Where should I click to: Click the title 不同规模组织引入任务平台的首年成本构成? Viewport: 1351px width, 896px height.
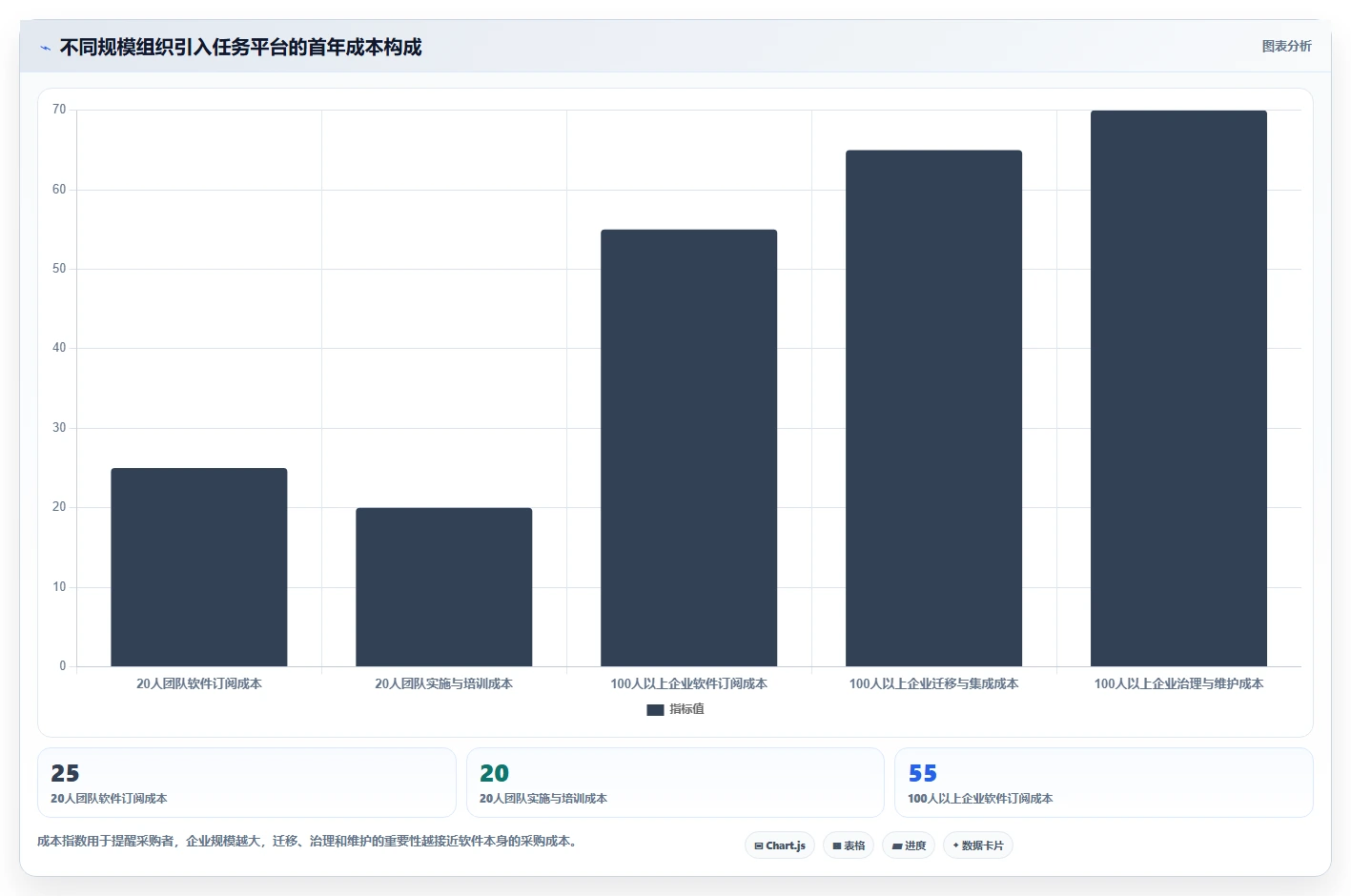tap(240, 47)
